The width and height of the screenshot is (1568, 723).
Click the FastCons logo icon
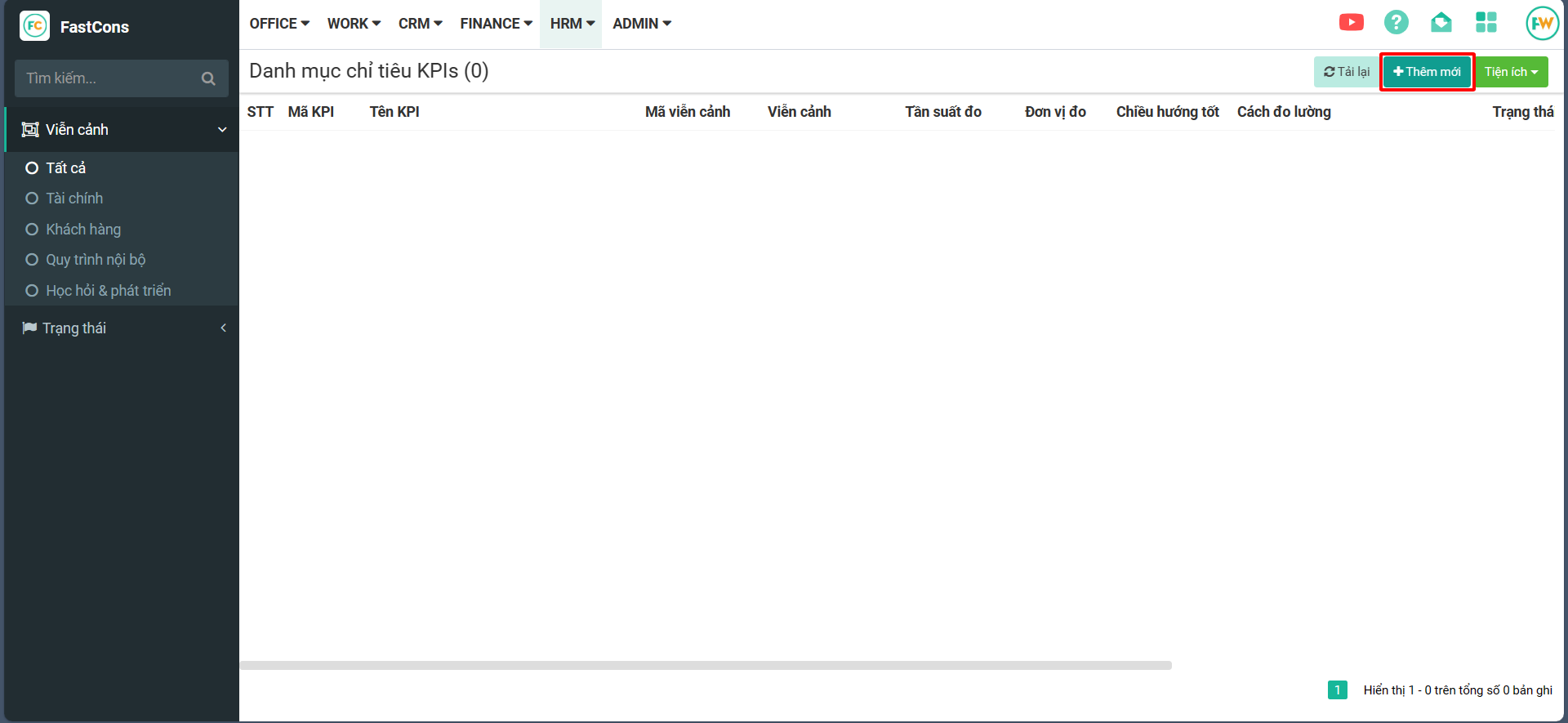[34, 26]
